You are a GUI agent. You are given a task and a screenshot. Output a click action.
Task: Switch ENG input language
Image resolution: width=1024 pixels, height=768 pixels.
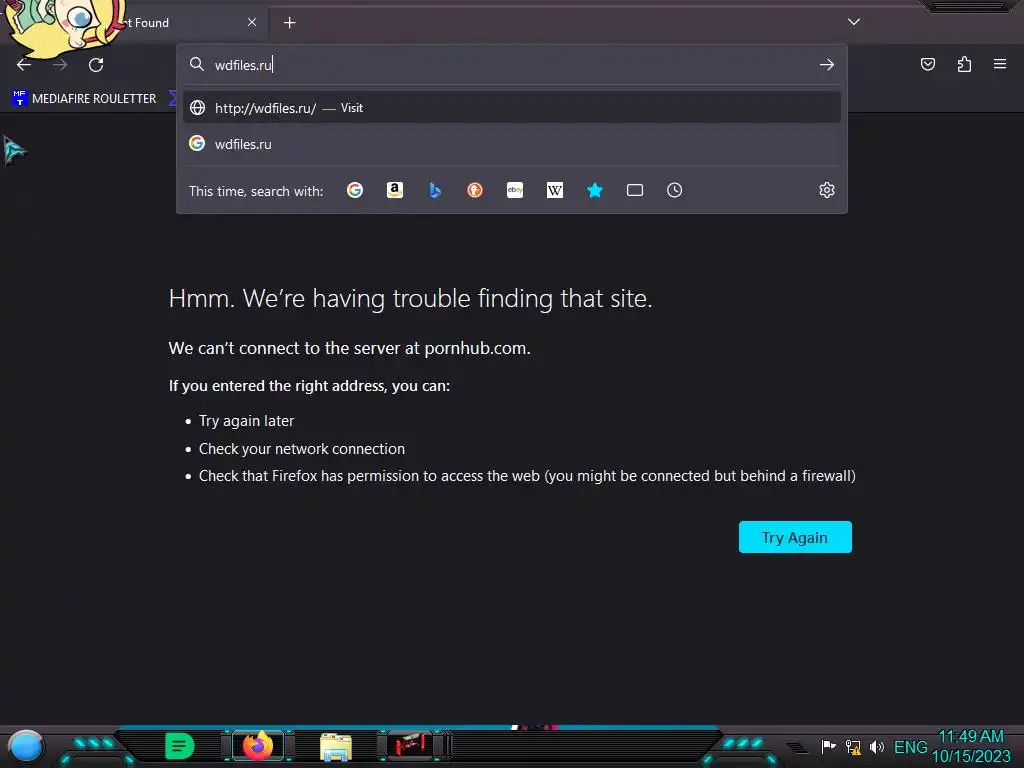910,747
